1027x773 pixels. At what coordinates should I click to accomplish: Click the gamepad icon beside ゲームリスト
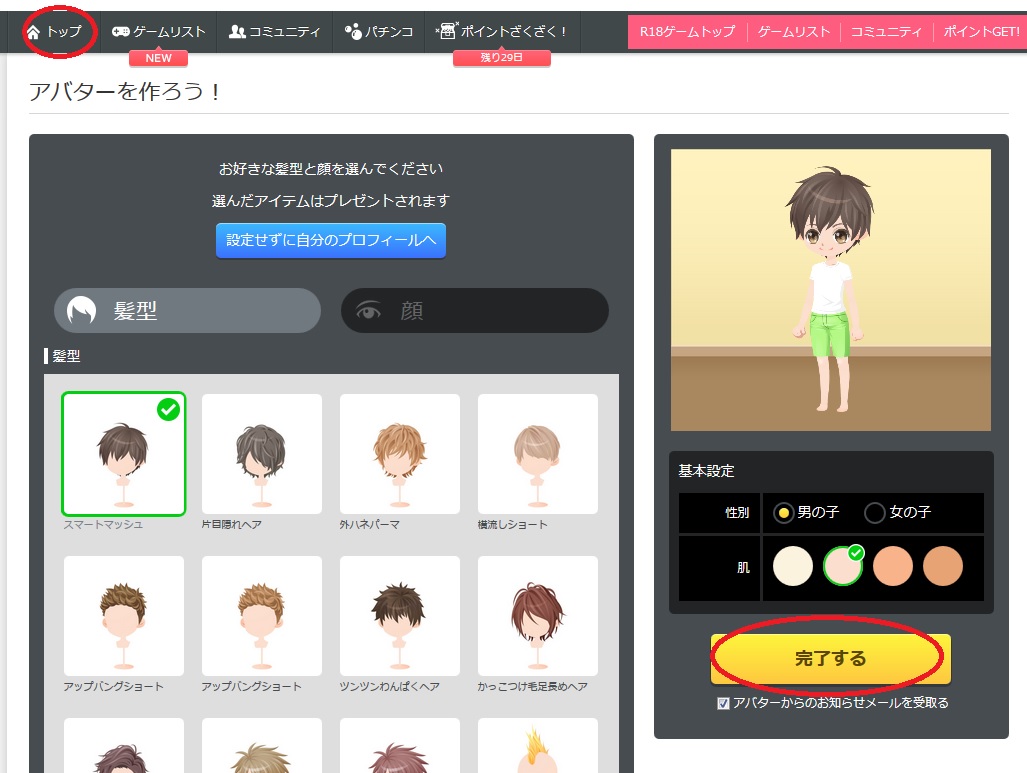pos(121,31)
